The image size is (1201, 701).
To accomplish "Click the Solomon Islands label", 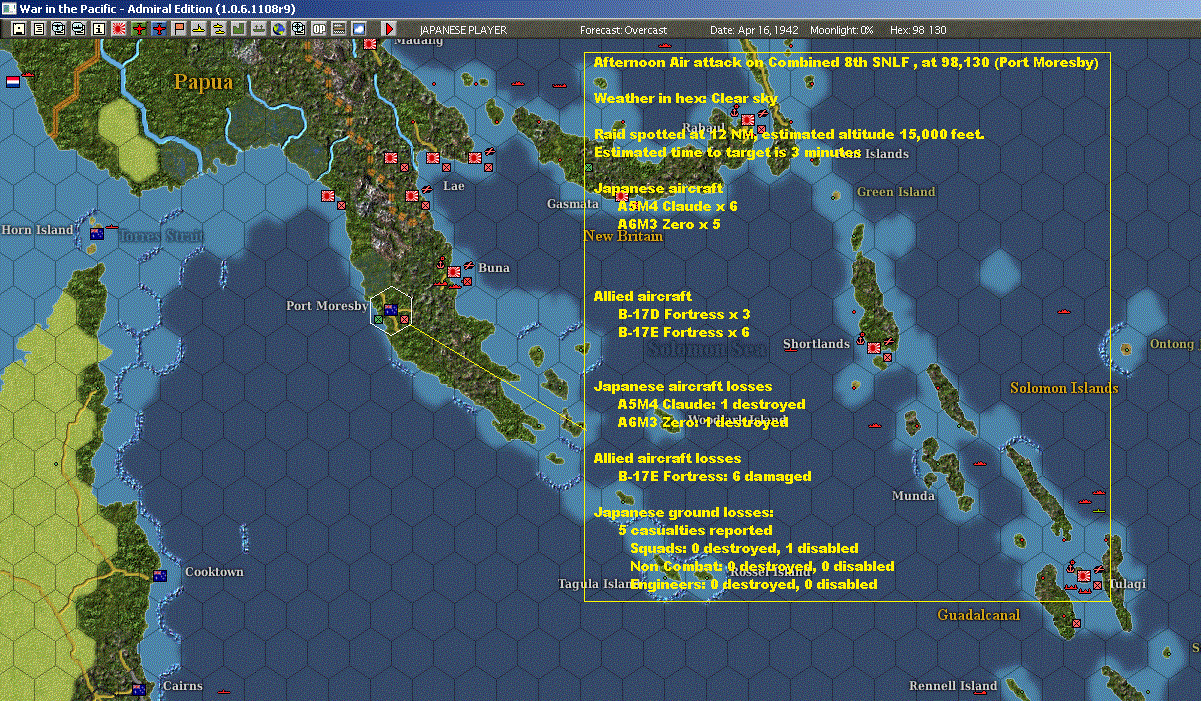I will click(x=1064, y=388).
